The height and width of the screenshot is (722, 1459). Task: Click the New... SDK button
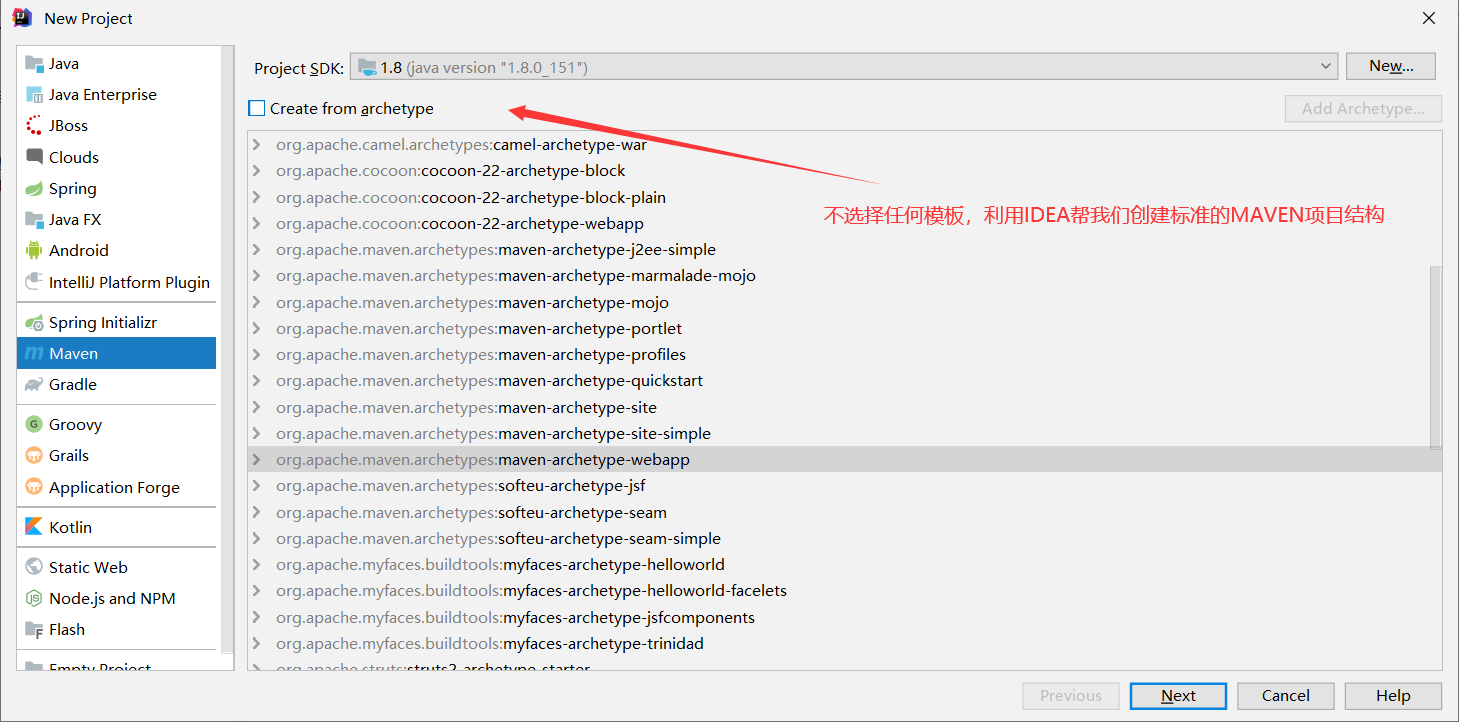(x=1391, y=66)
